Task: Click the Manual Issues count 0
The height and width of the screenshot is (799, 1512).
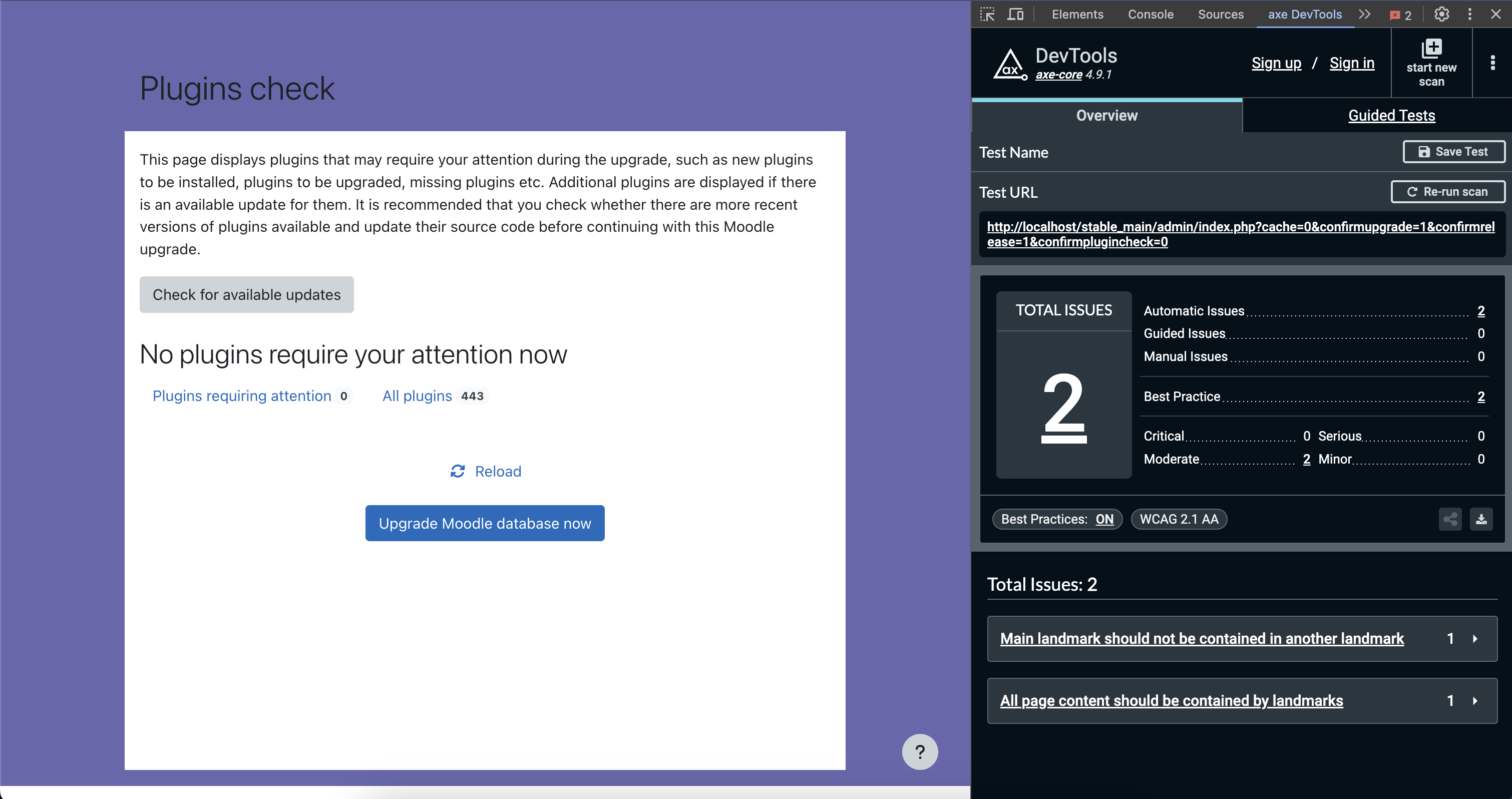Action: (x=1481, y=356)
